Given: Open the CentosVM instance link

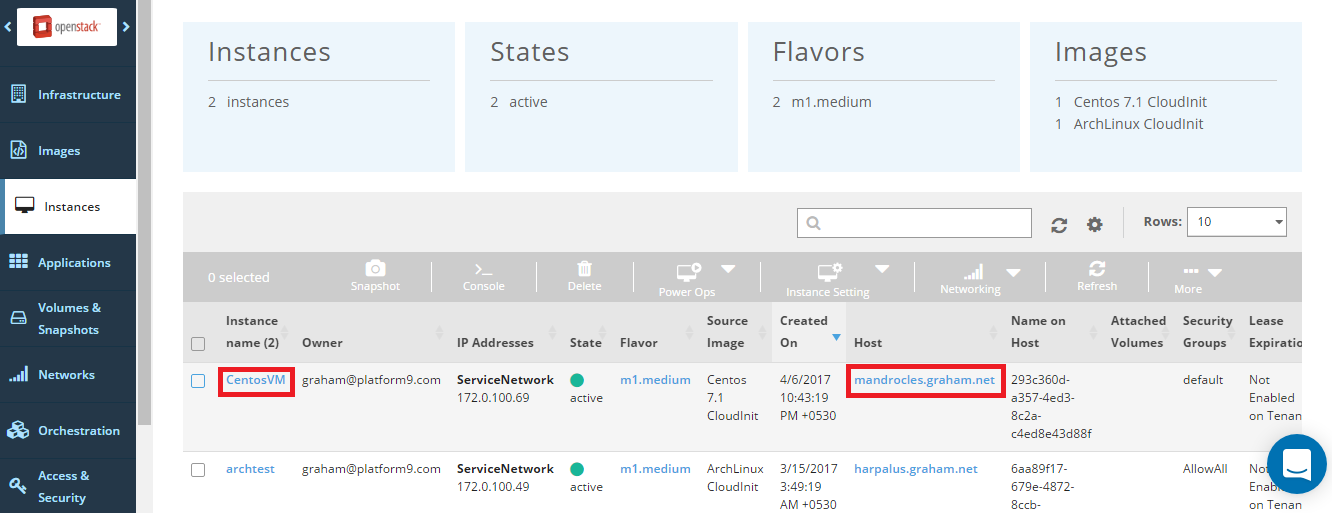Looking at the screenshot, I should [256, 380].
